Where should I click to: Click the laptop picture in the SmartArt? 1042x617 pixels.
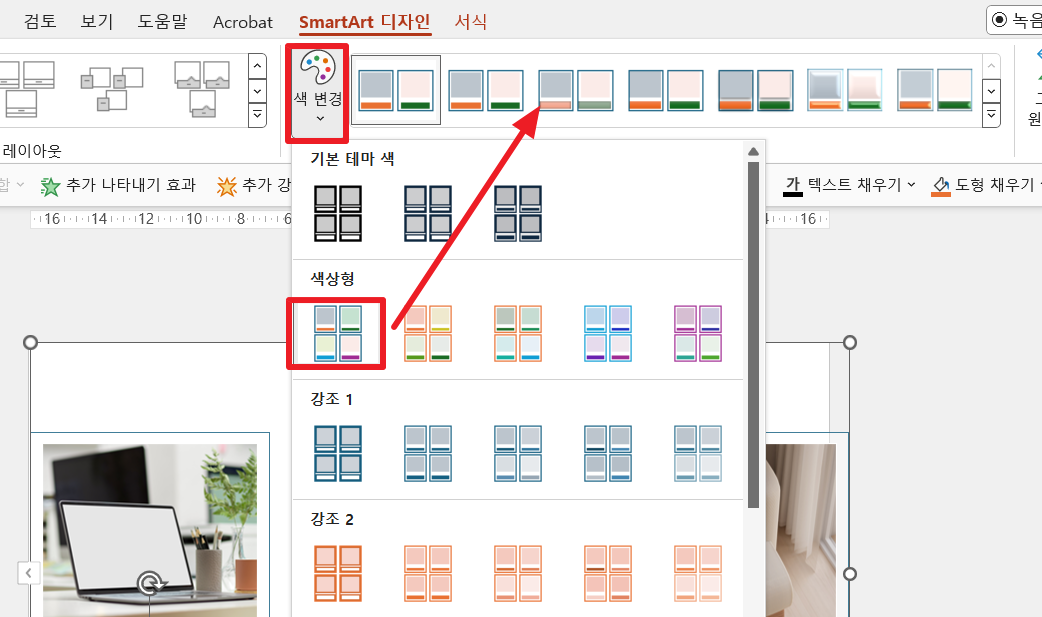pyautogui.click(x=150, y=530)
